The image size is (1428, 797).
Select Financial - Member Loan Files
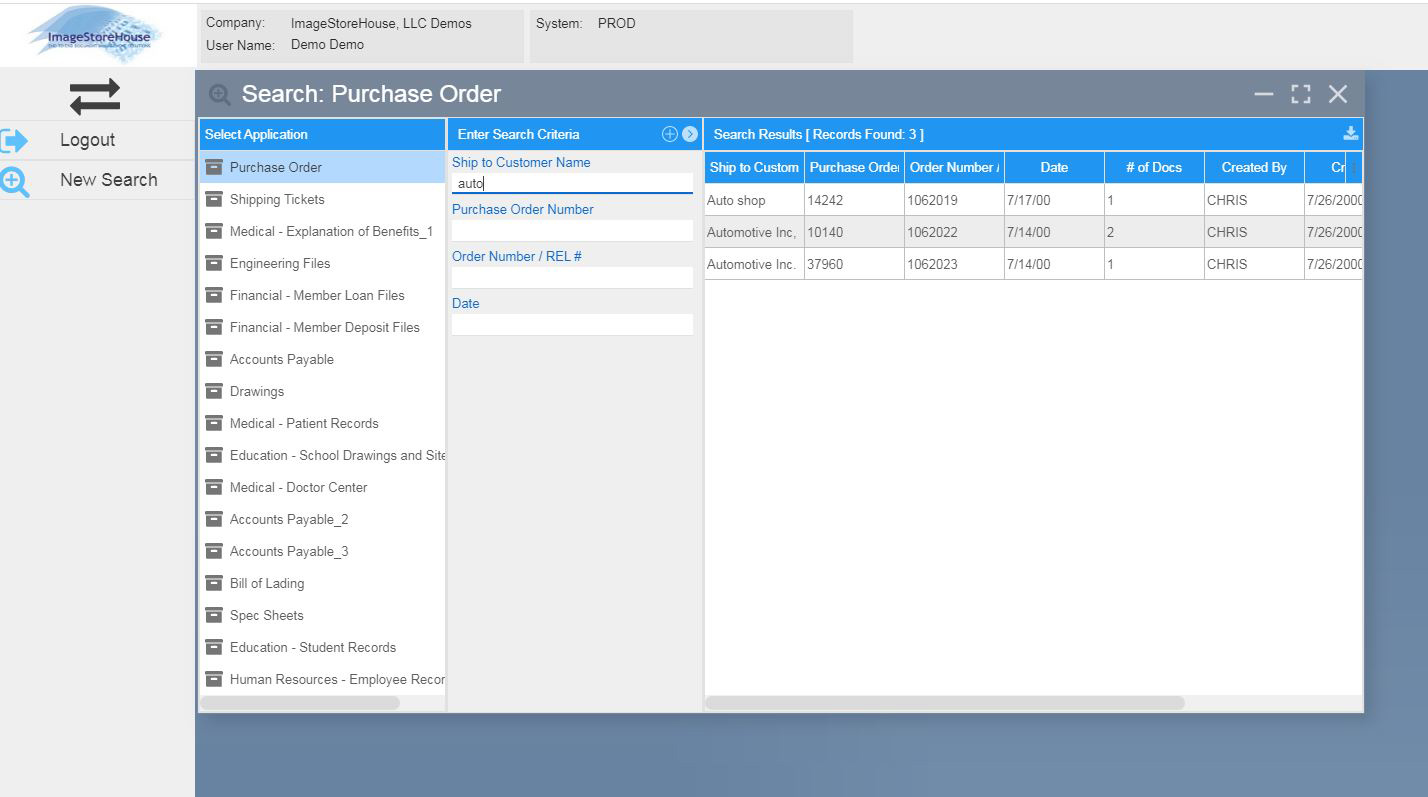(x=322, y=295)
